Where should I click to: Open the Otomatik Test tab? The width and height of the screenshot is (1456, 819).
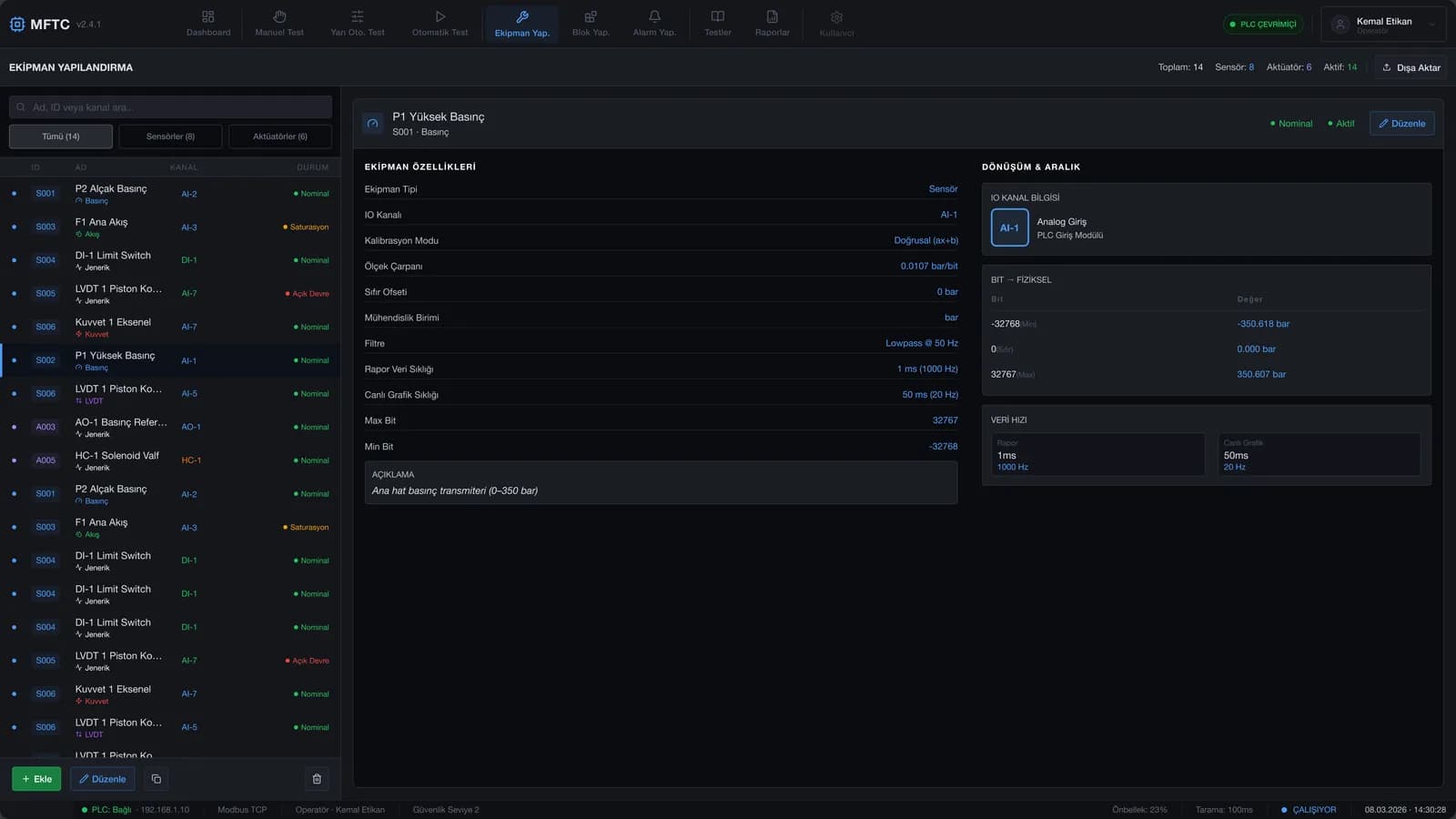click(440, 24)
